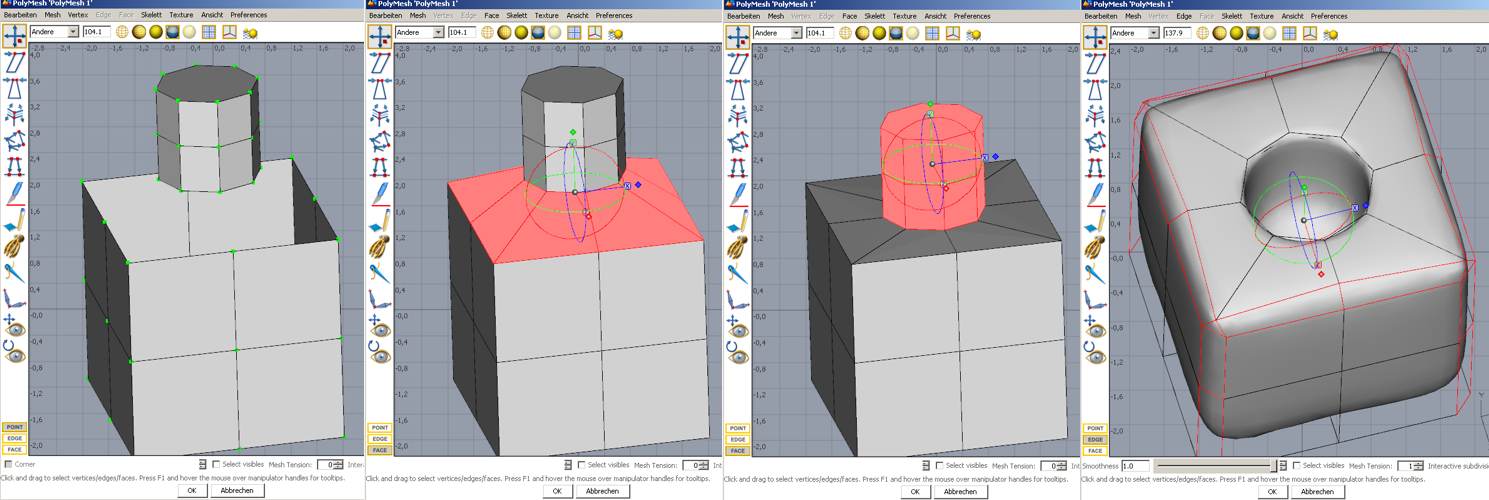
Task: Toggle the grid icon in the point-mode window
Action: [209, 32]
